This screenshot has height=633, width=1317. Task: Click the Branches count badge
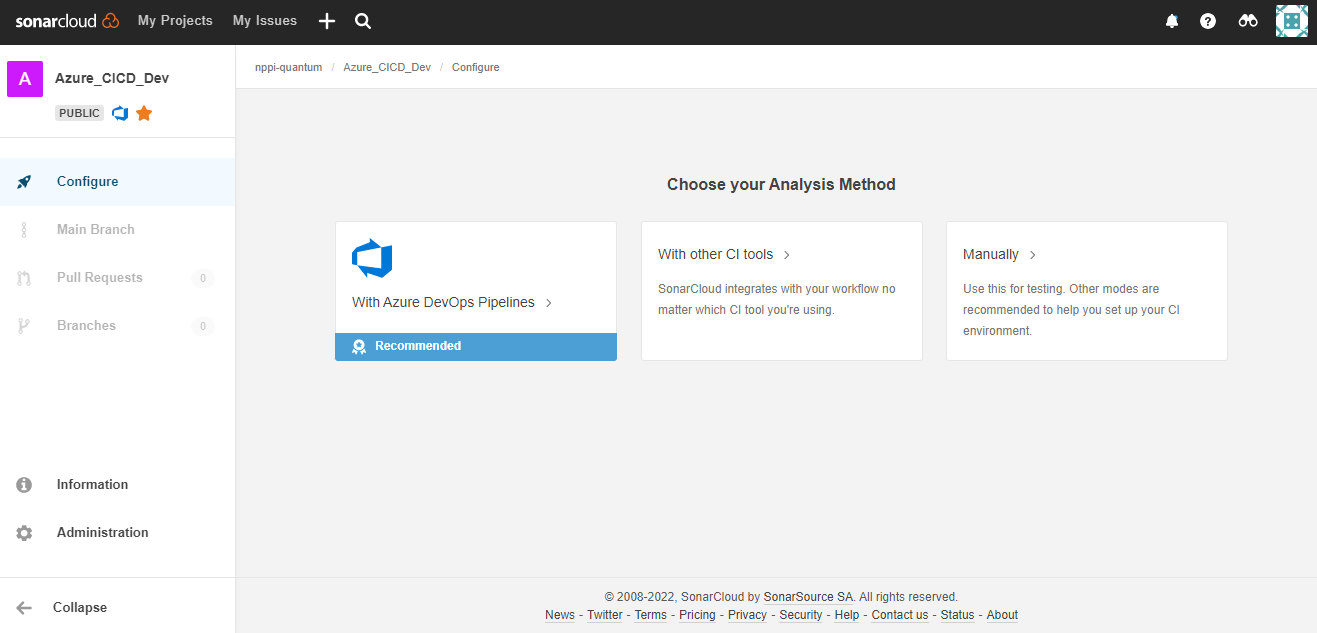(x=203, y=326)
